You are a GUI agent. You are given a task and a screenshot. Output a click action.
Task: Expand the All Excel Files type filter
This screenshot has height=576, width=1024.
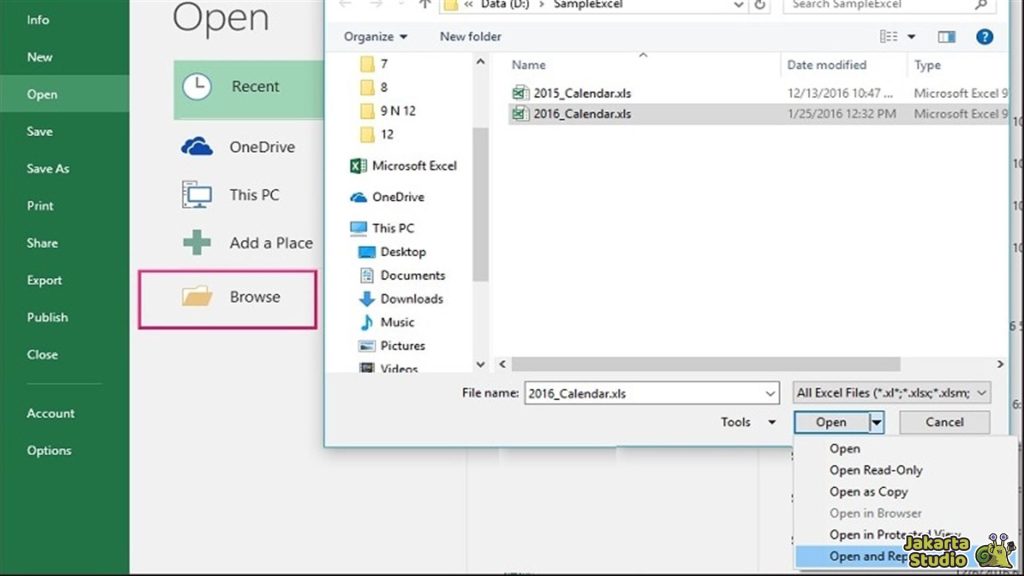pyautogui.click(x=980, y=393)
